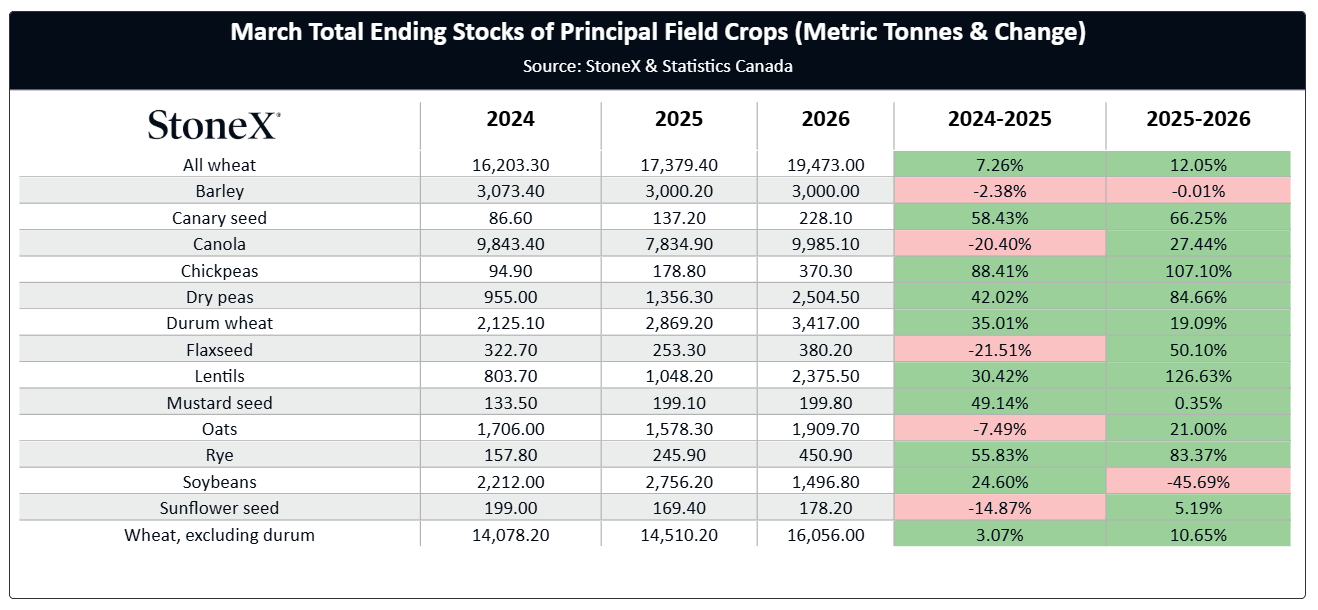Select the 2026 column header
Viewport: 1318px width, 610px height.
click(825, 119)
